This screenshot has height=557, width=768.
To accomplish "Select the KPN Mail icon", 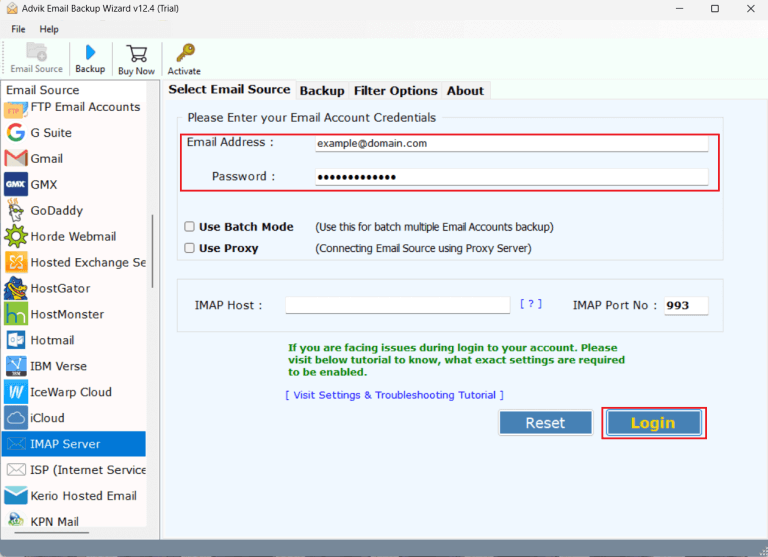I will pos(16,519).
